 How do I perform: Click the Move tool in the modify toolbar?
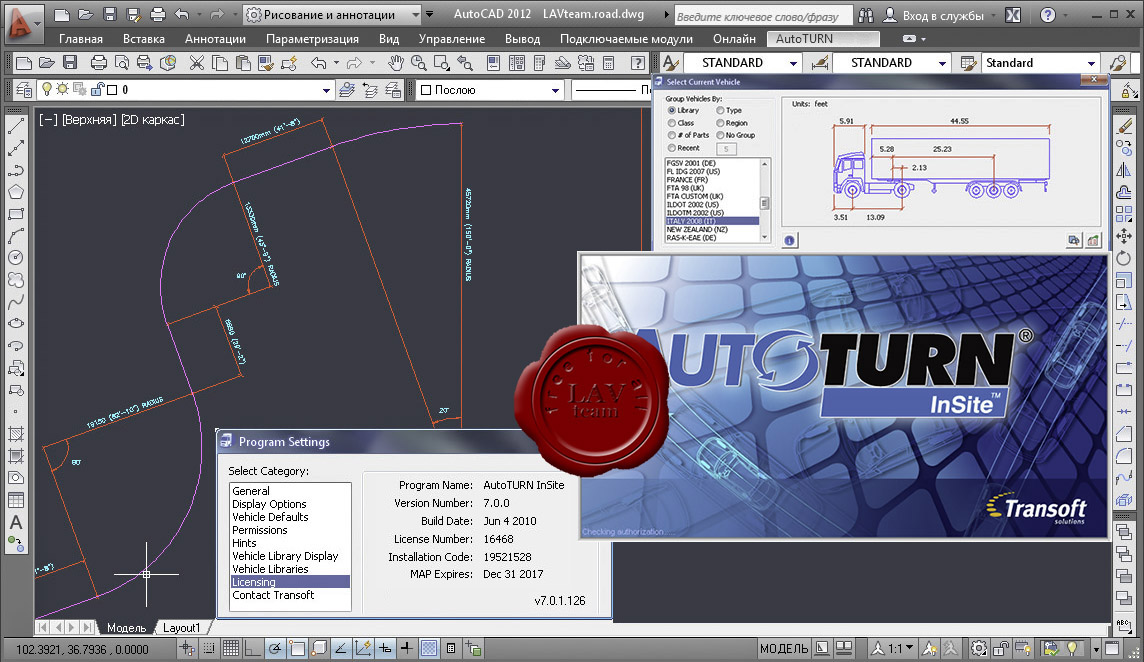pos(1124,236)
